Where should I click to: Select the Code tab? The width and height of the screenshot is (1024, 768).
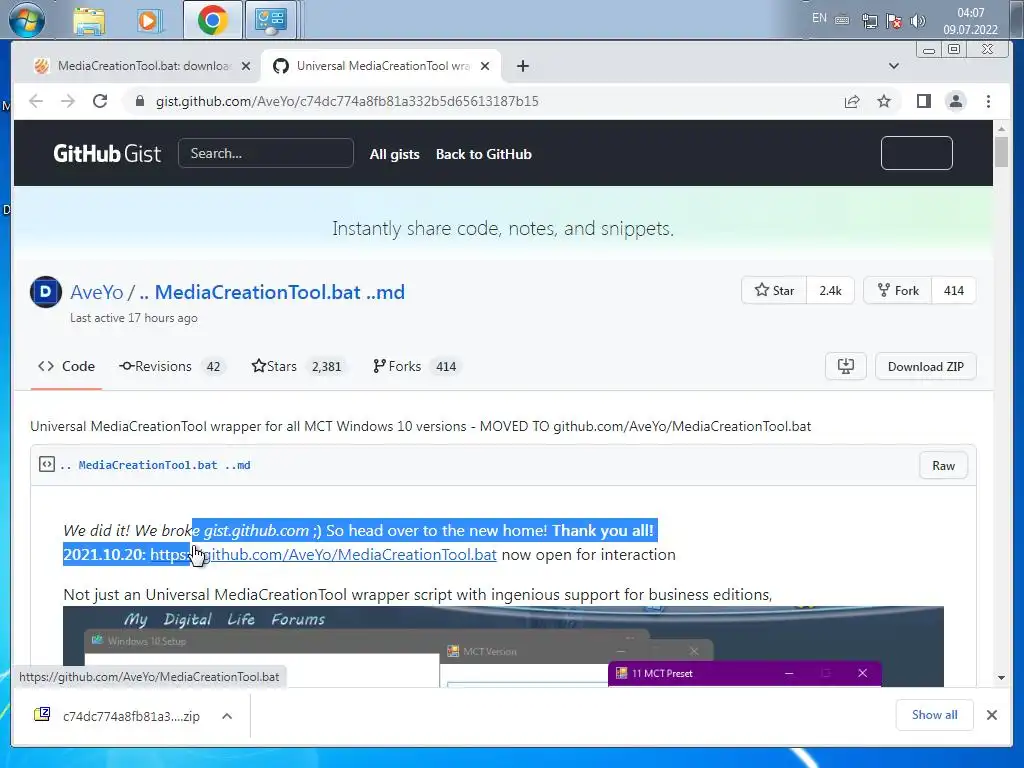[66, 366]
